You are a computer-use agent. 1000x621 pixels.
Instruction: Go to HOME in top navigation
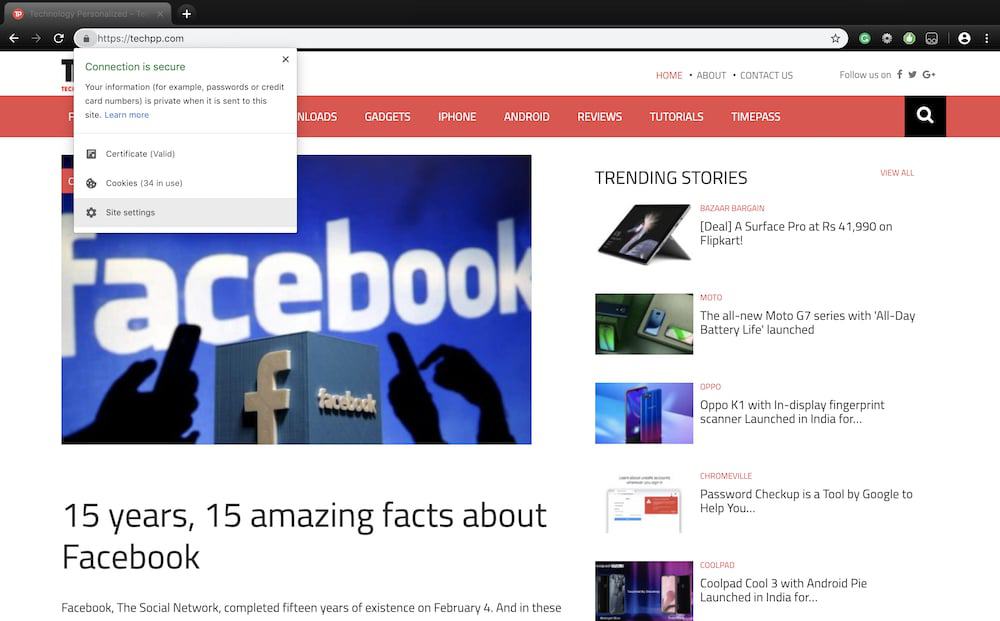coord(669,75)
